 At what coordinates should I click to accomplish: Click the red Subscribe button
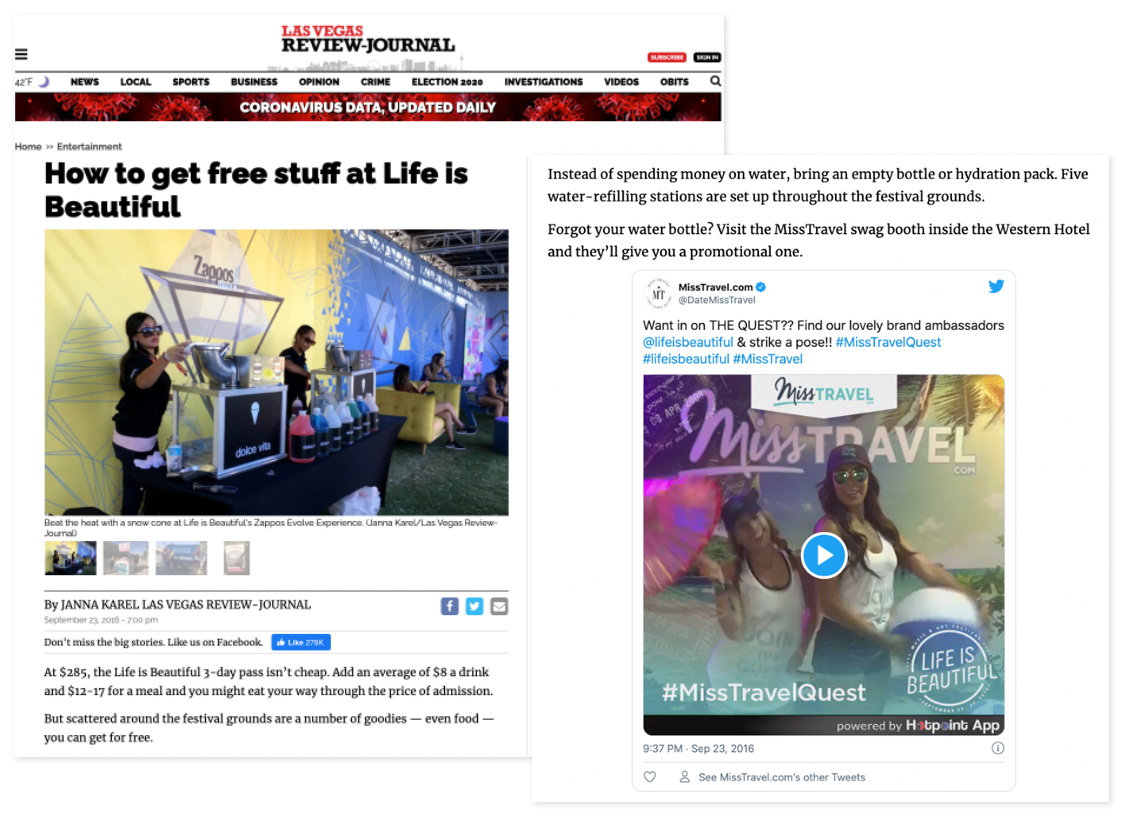[667, 57]
